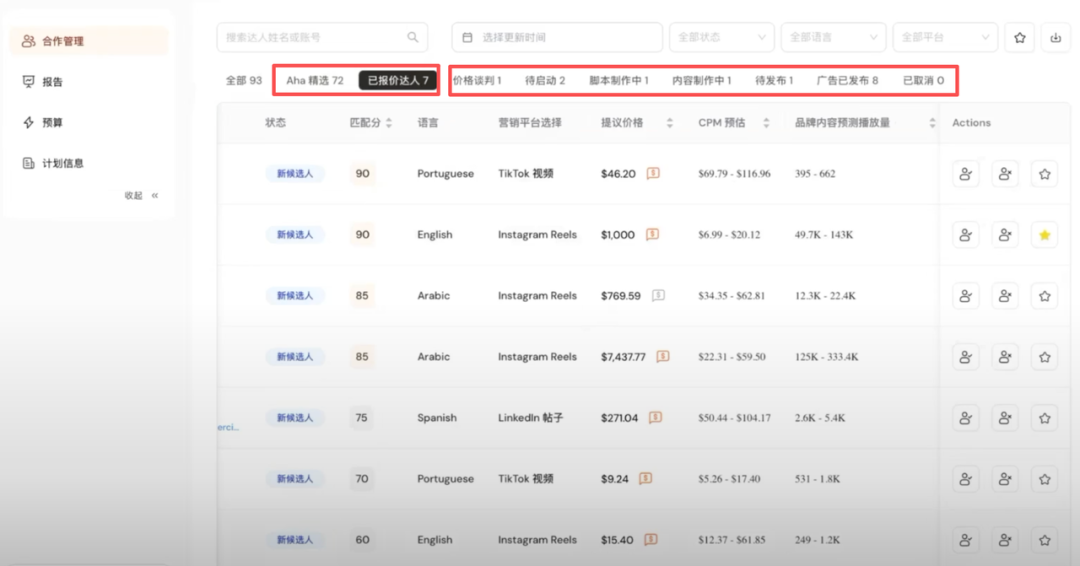
Task: Open price note icon beside $9.24
Action: tap(645, 478)
